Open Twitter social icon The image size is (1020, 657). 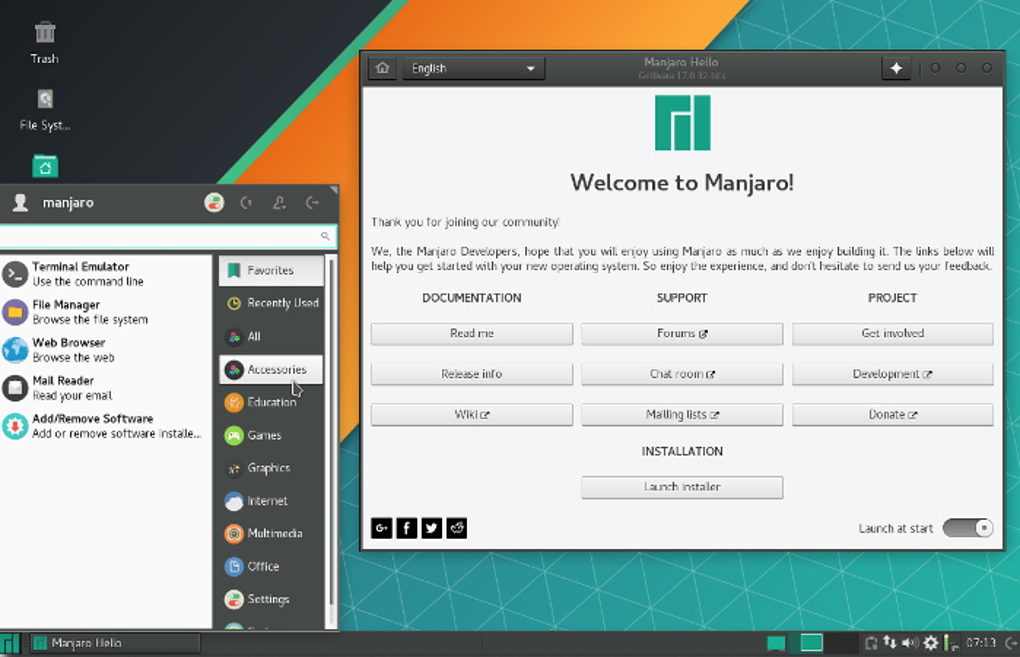tap(431, 528)
